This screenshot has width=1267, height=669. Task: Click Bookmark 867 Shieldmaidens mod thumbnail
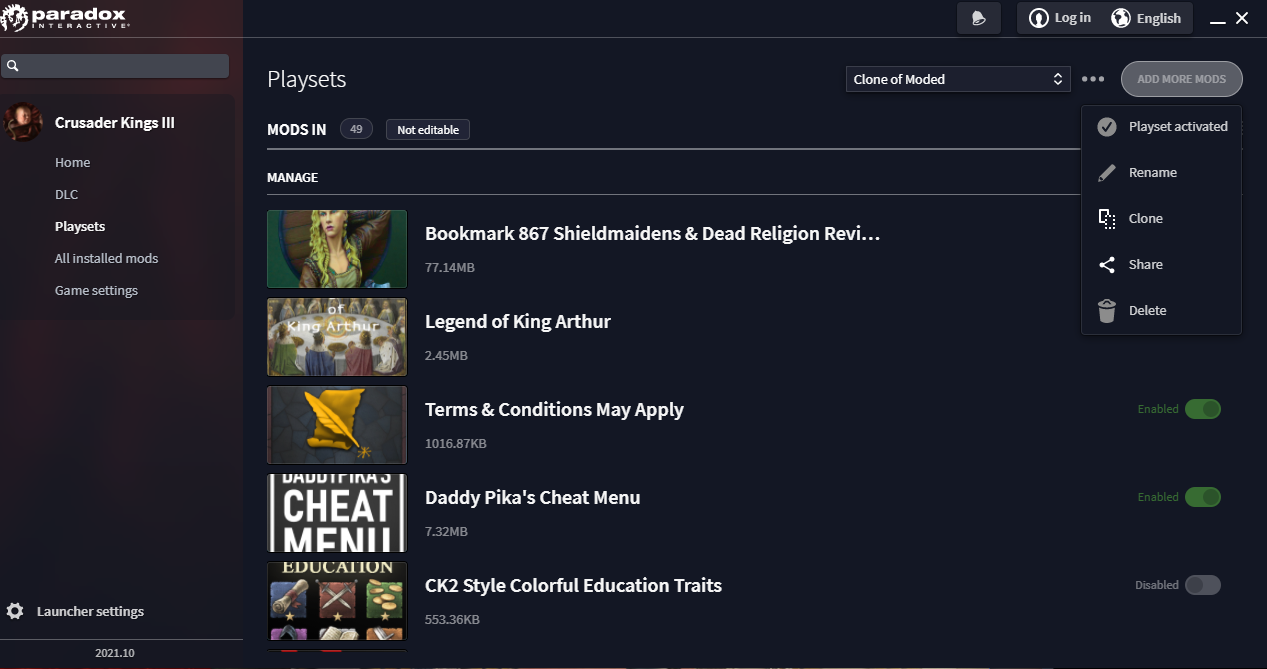(x=337, y=249)
